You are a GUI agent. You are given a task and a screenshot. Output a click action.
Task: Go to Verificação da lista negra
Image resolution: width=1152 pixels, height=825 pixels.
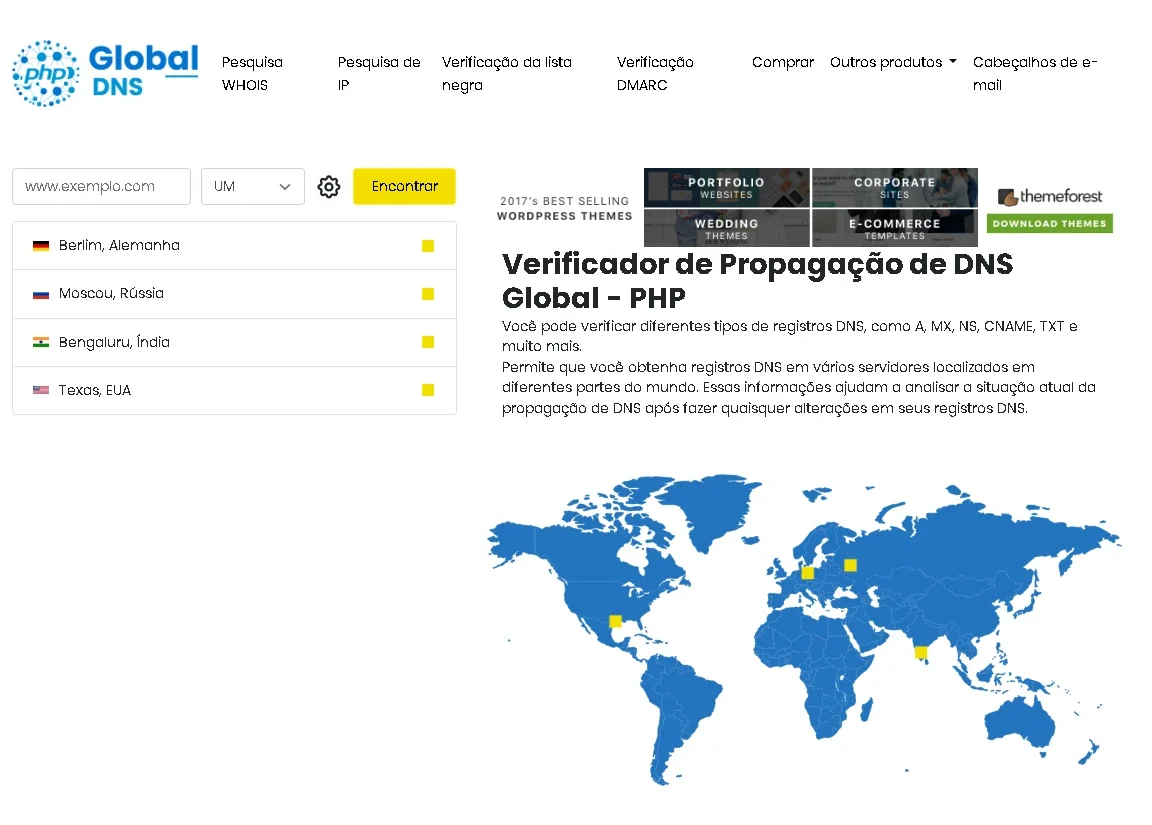click(507, 73)
